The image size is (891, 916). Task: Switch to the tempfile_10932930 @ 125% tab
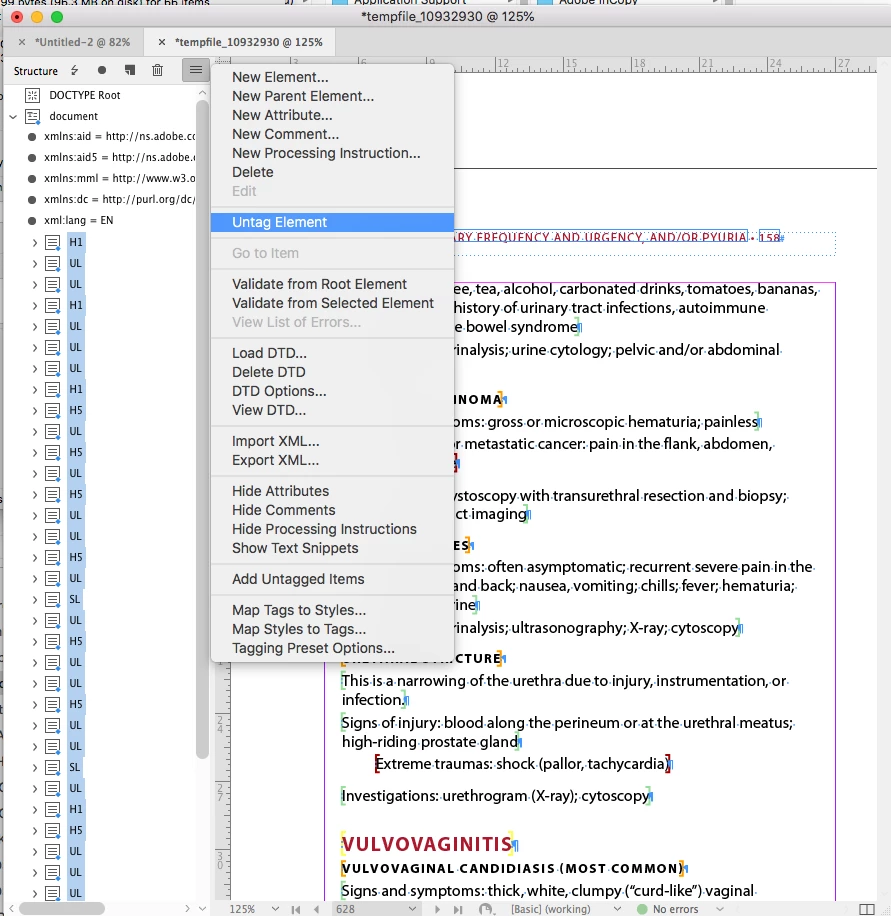pos(249,42)
